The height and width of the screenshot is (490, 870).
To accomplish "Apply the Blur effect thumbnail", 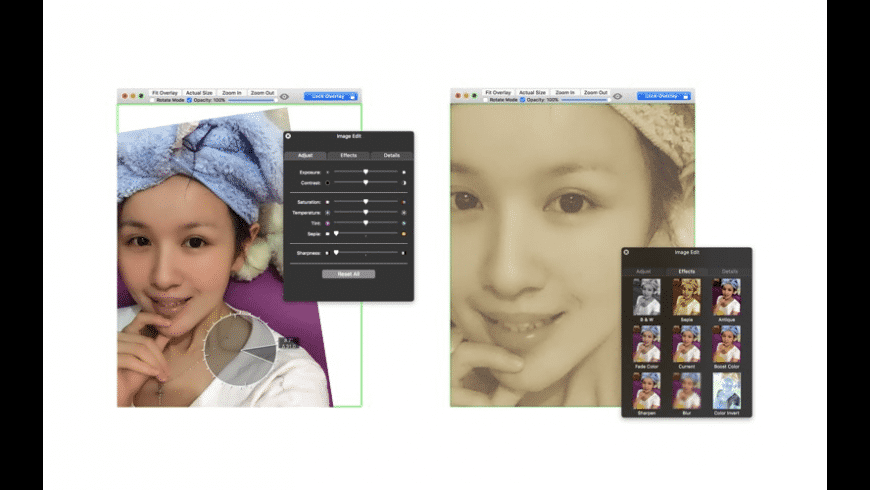I will (687, 391).
